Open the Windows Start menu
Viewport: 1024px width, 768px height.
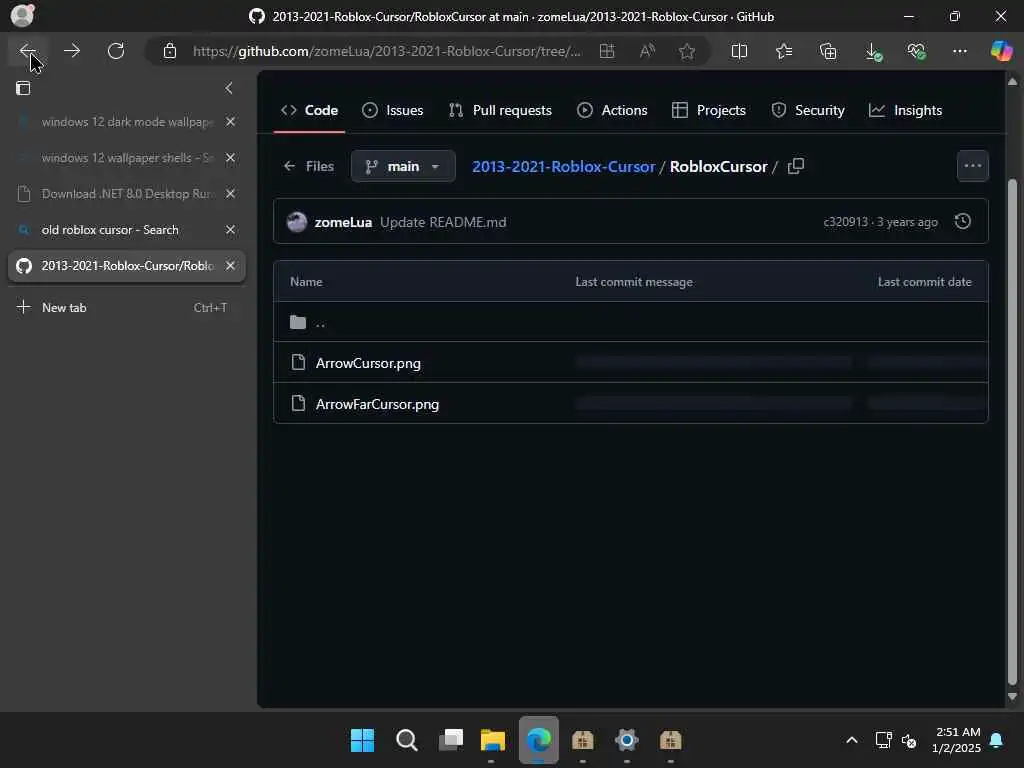click(x=362, y=740)
